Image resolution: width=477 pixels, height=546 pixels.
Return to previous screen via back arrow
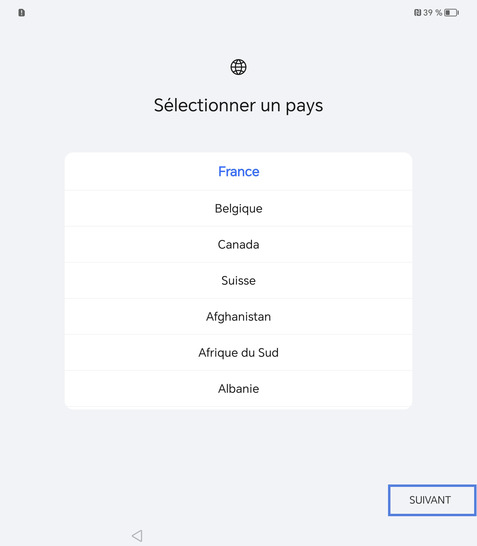137,536
